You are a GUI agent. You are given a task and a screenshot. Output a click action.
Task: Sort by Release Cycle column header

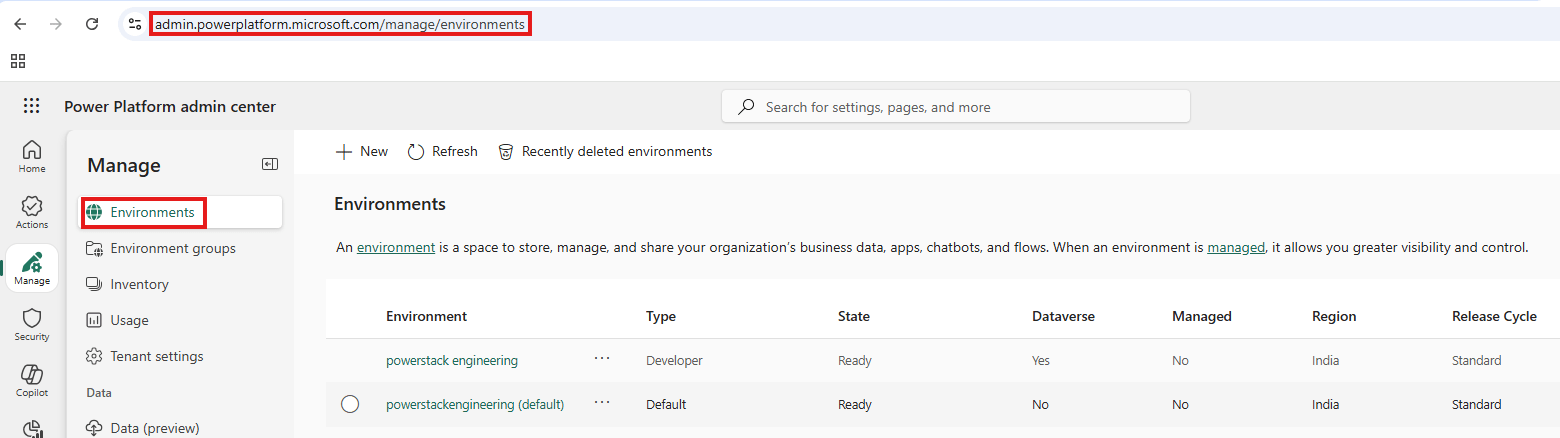coord(1494,316)
